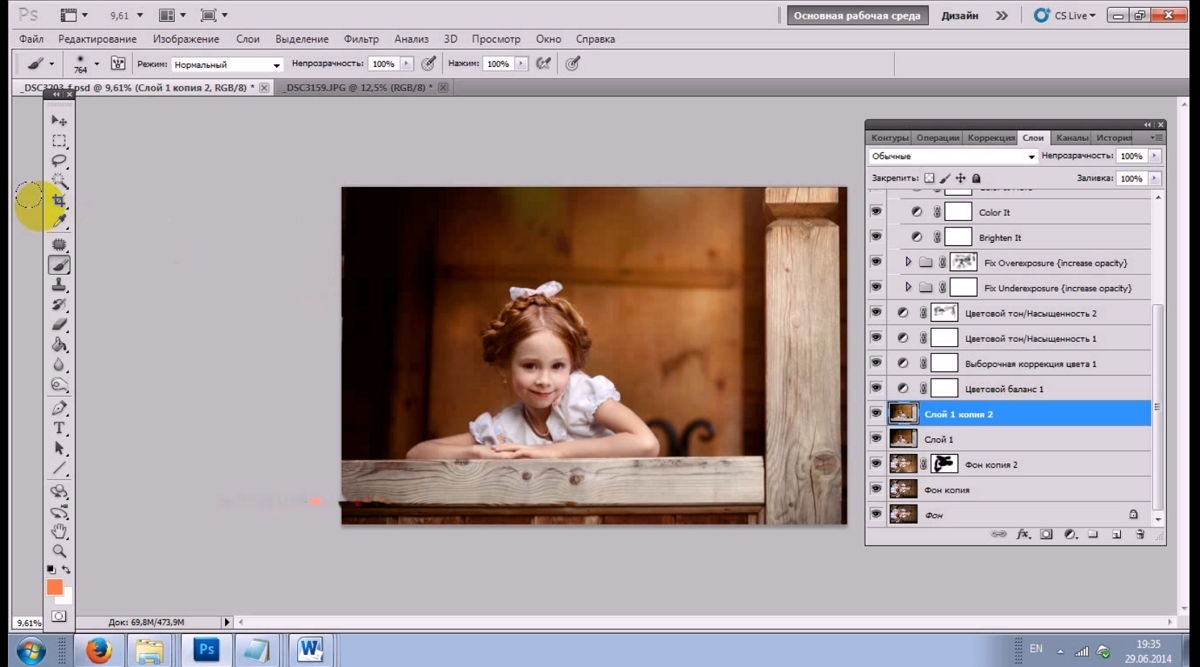Add a layer style with fx icon

[x=1023, y=535]
